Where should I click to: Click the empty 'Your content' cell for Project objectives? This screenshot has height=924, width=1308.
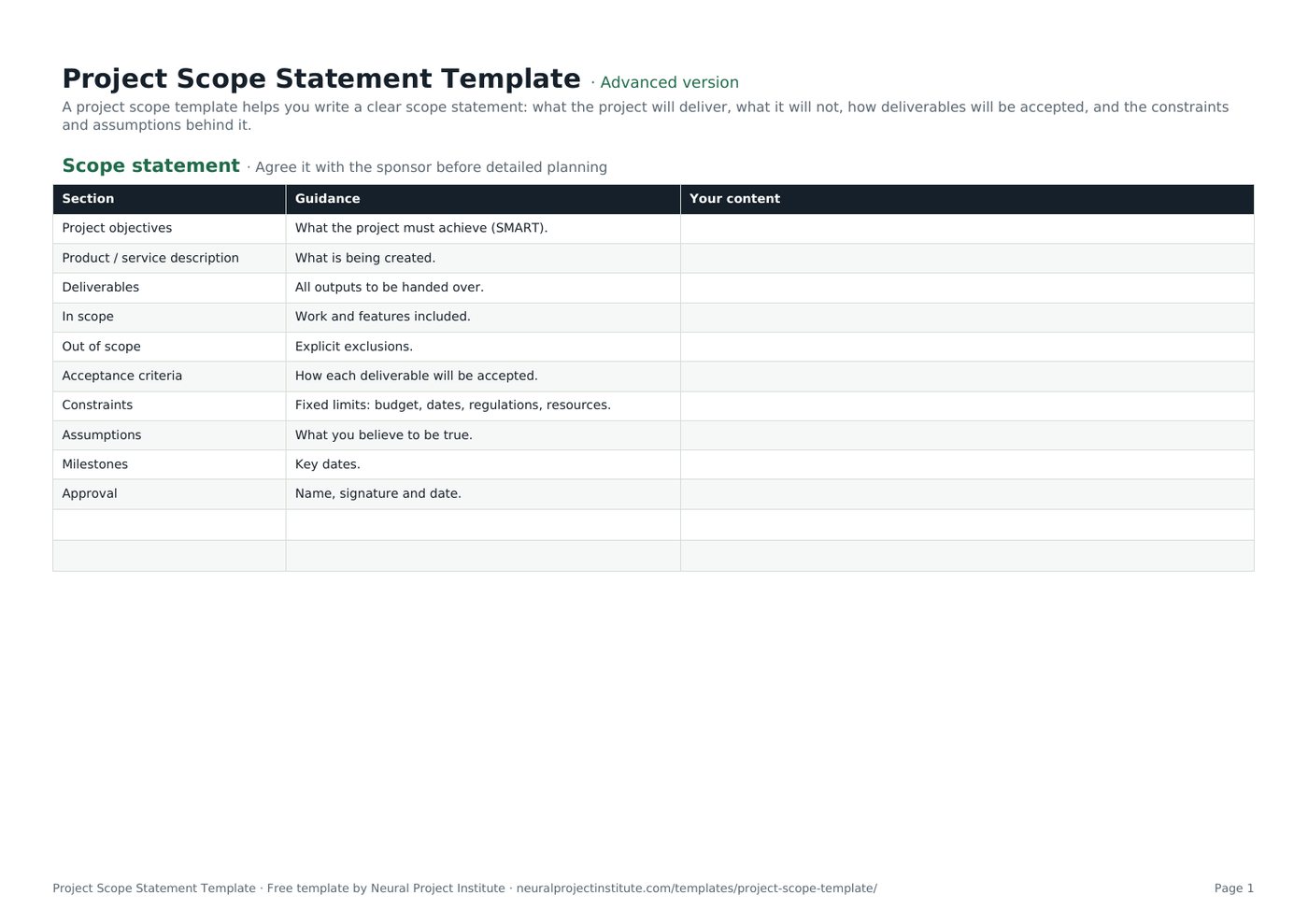pos(967,228)
